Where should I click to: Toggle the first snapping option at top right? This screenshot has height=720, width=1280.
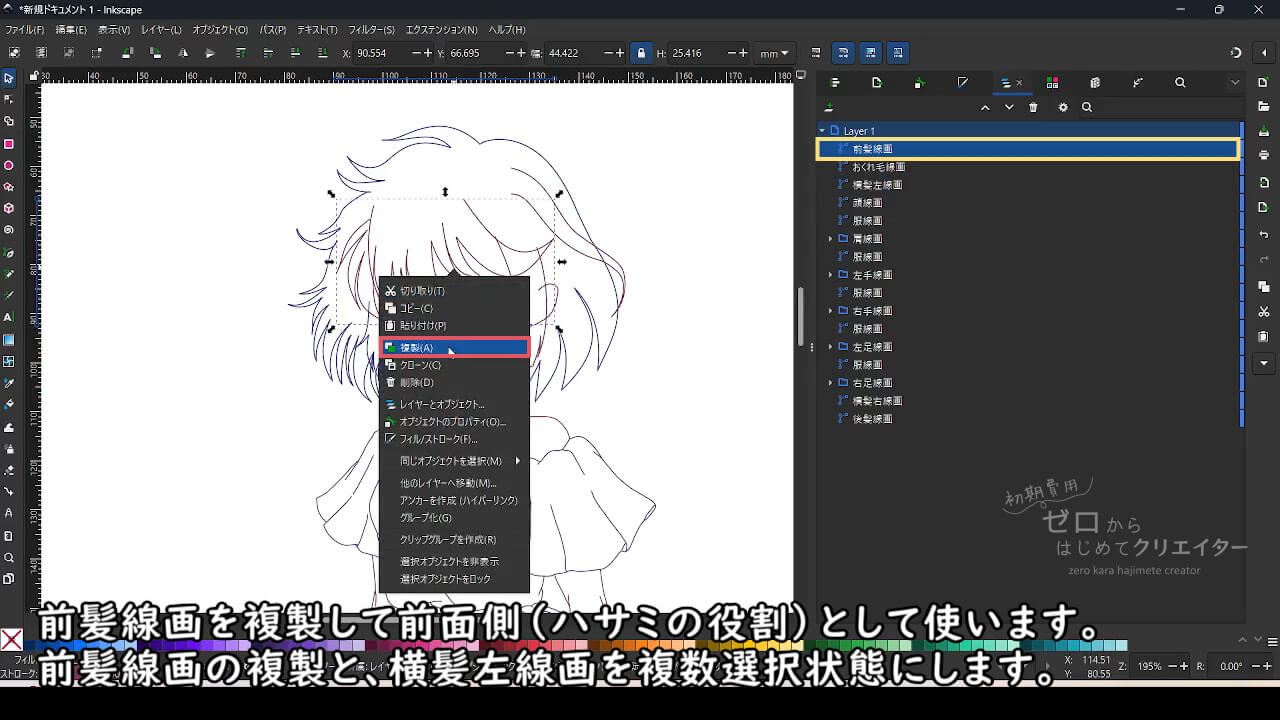pos(842,52)
